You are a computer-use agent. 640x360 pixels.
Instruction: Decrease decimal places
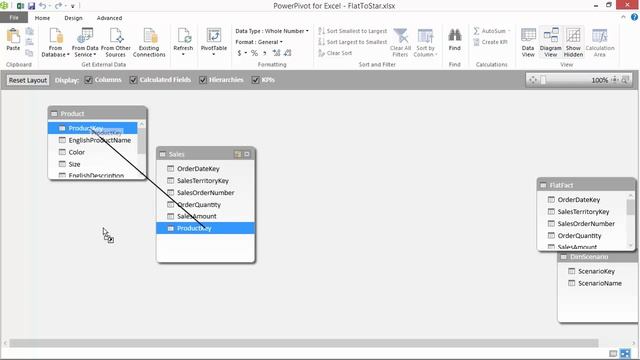tap(287, 53)
